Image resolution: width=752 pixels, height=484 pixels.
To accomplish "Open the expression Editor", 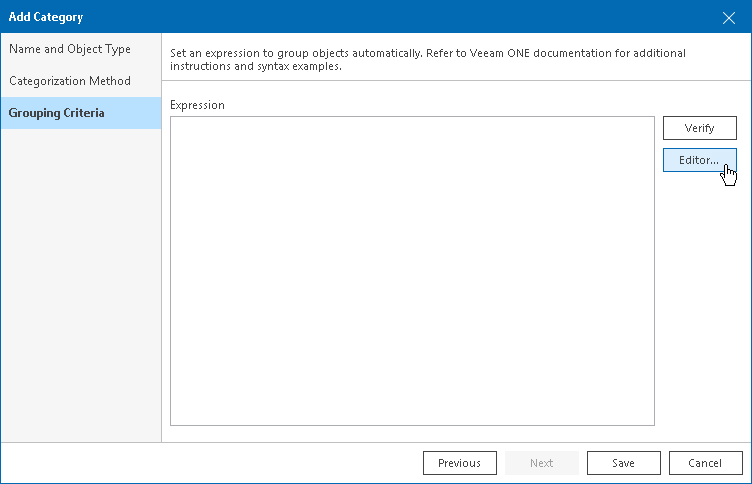I will tap(700, 160).
